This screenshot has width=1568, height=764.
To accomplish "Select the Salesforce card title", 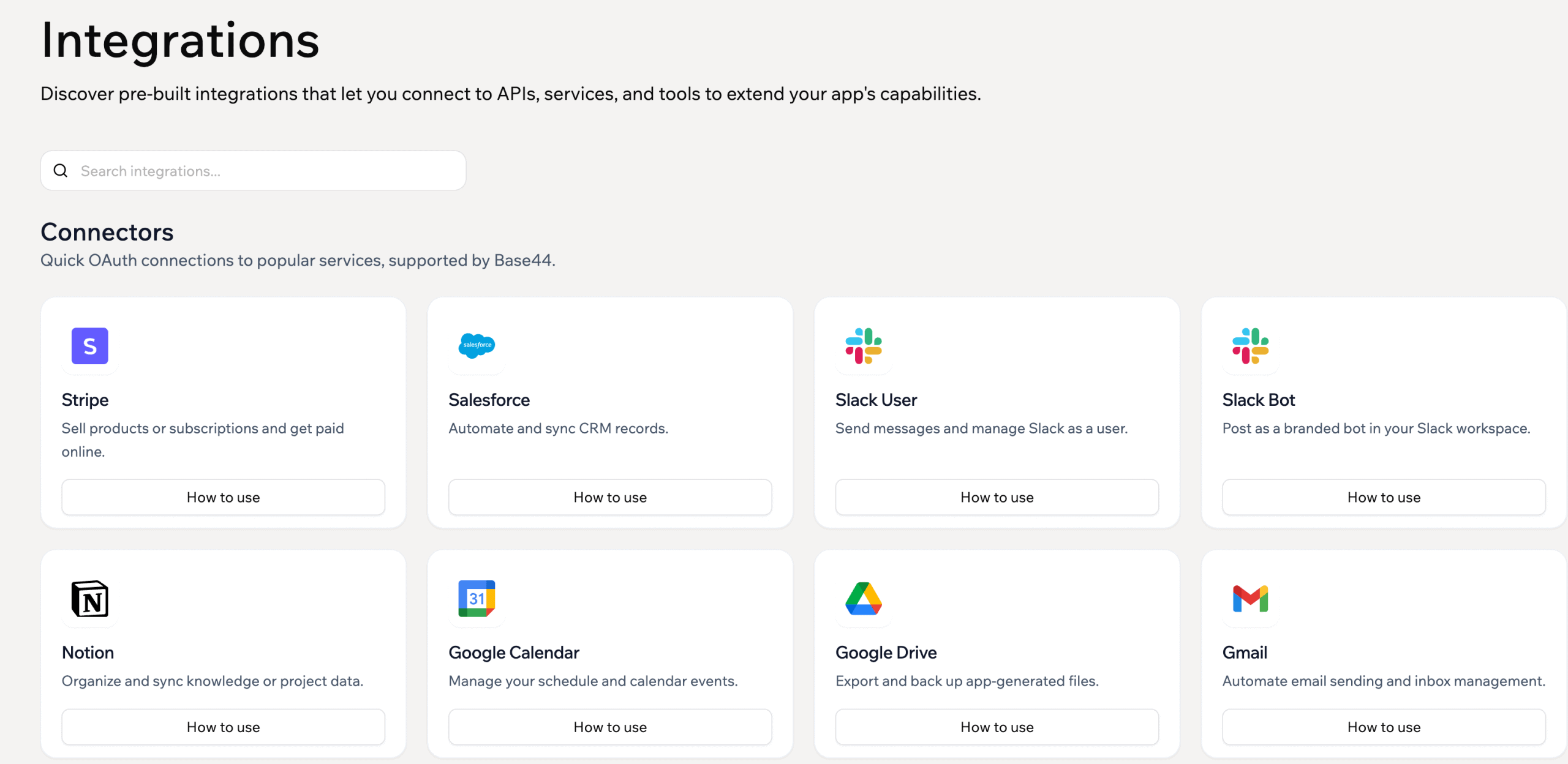I will 489,400.
